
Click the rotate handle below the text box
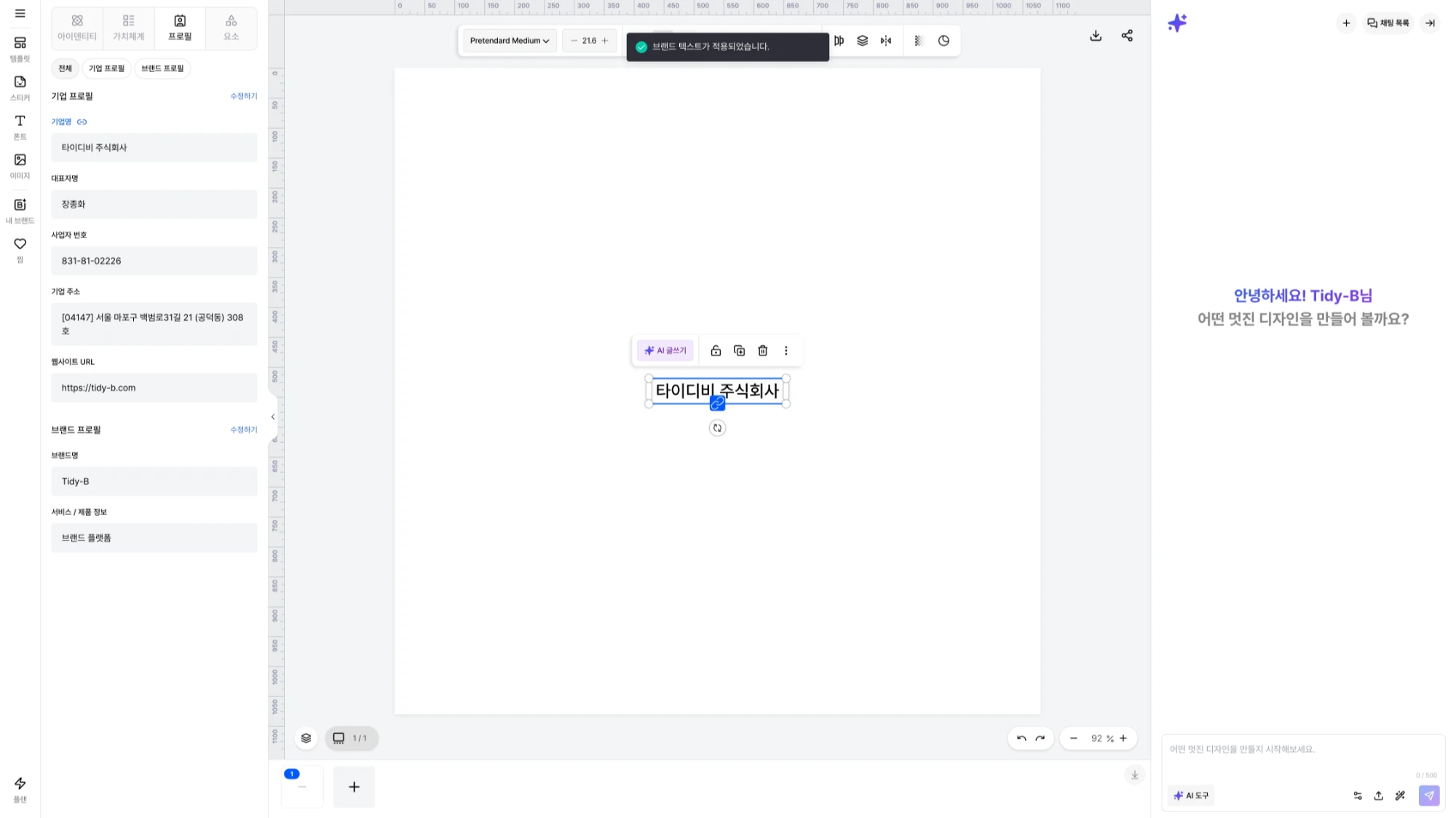click(717, 428)
